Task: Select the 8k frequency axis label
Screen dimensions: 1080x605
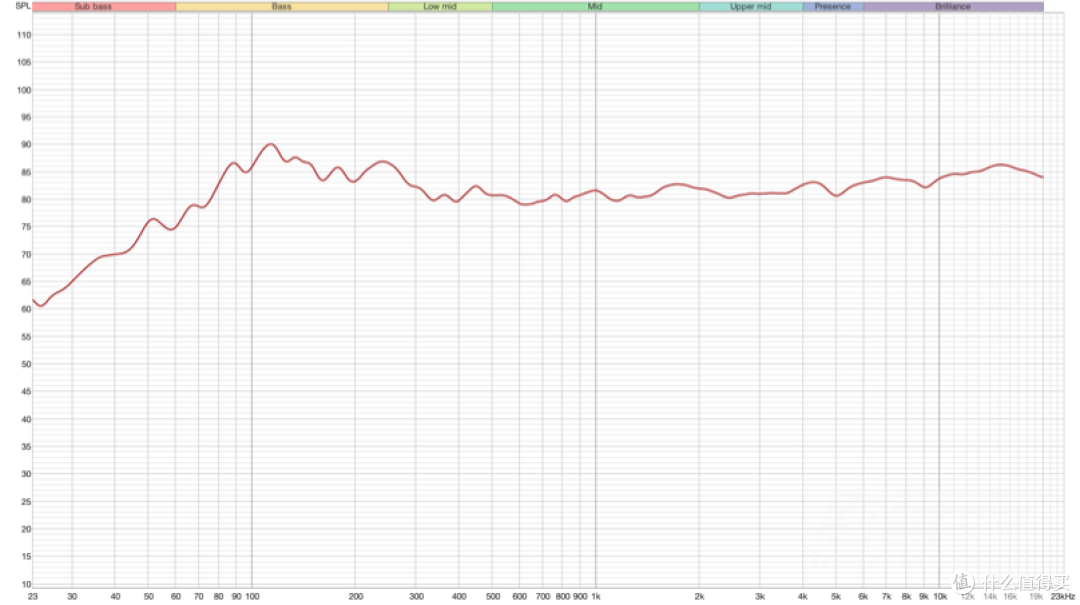Action: [906, 596]
